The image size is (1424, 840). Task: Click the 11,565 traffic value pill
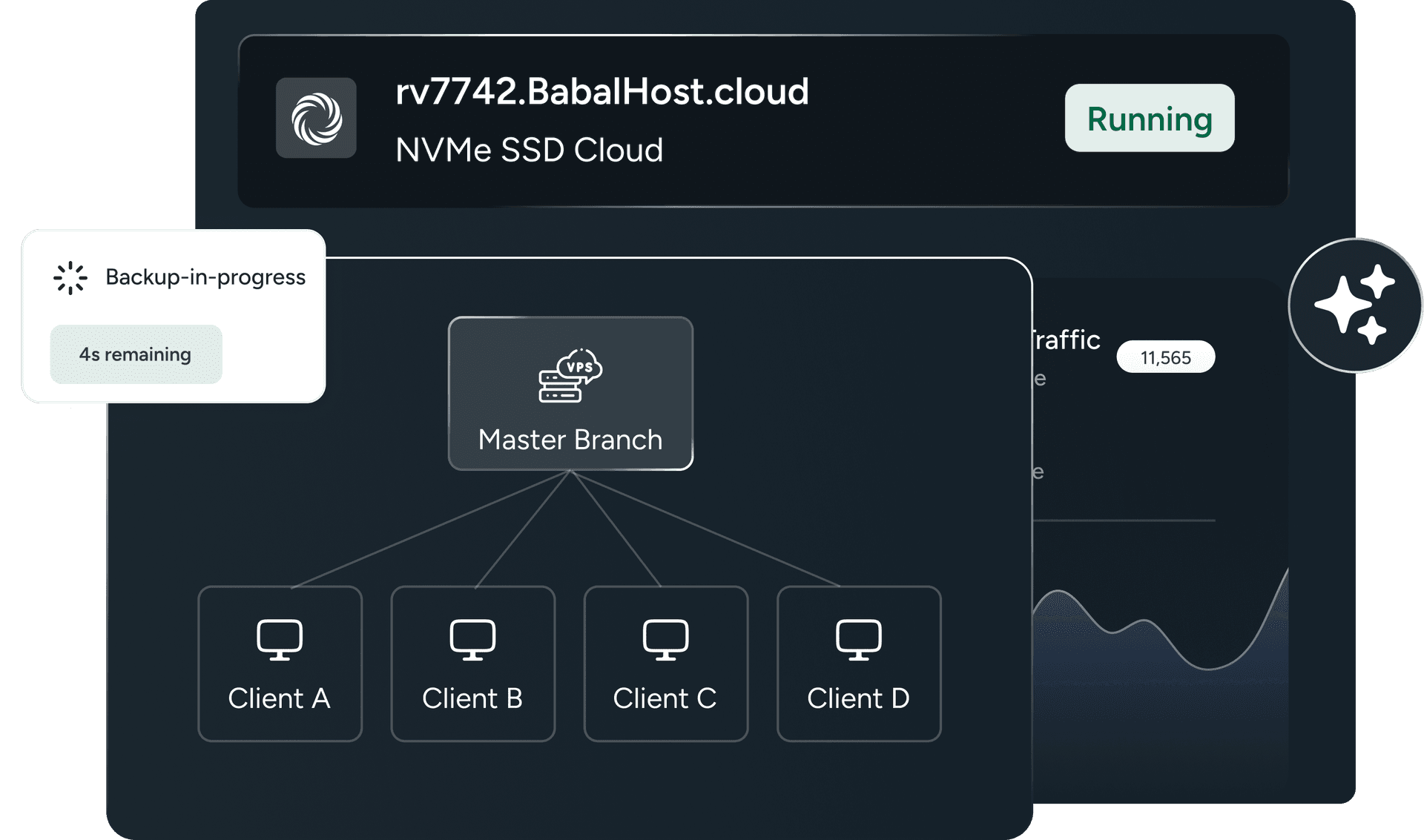coord(1166,357)
